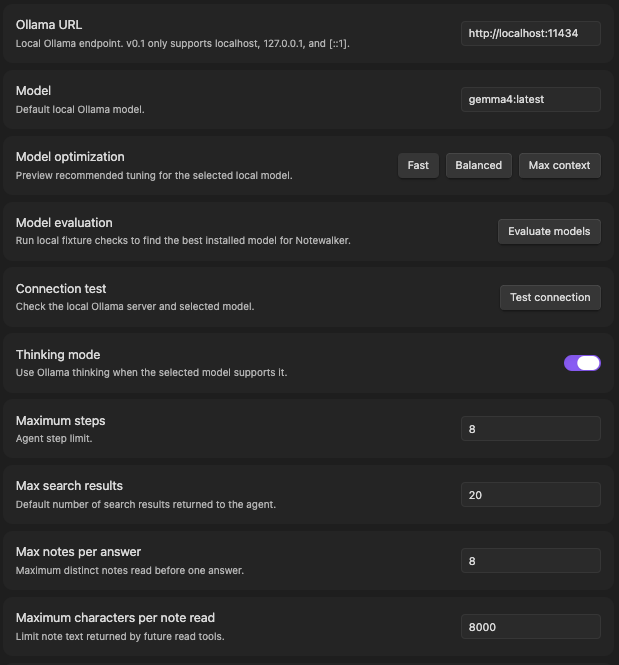Click the Model field showing gemma4:latest

click(x=531, y=99)
